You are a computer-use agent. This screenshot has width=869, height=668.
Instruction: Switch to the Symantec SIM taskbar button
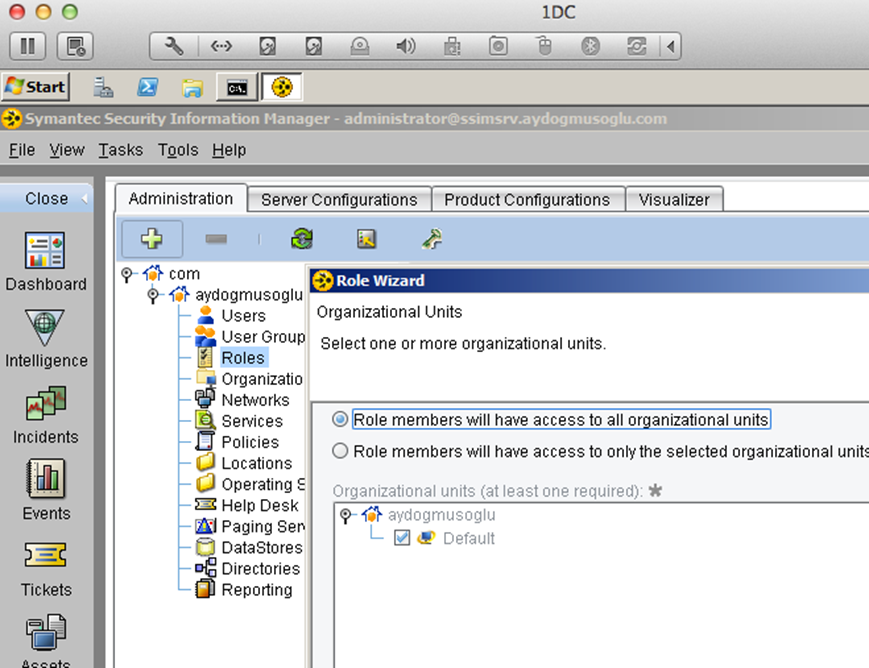[x=282, y=87]
